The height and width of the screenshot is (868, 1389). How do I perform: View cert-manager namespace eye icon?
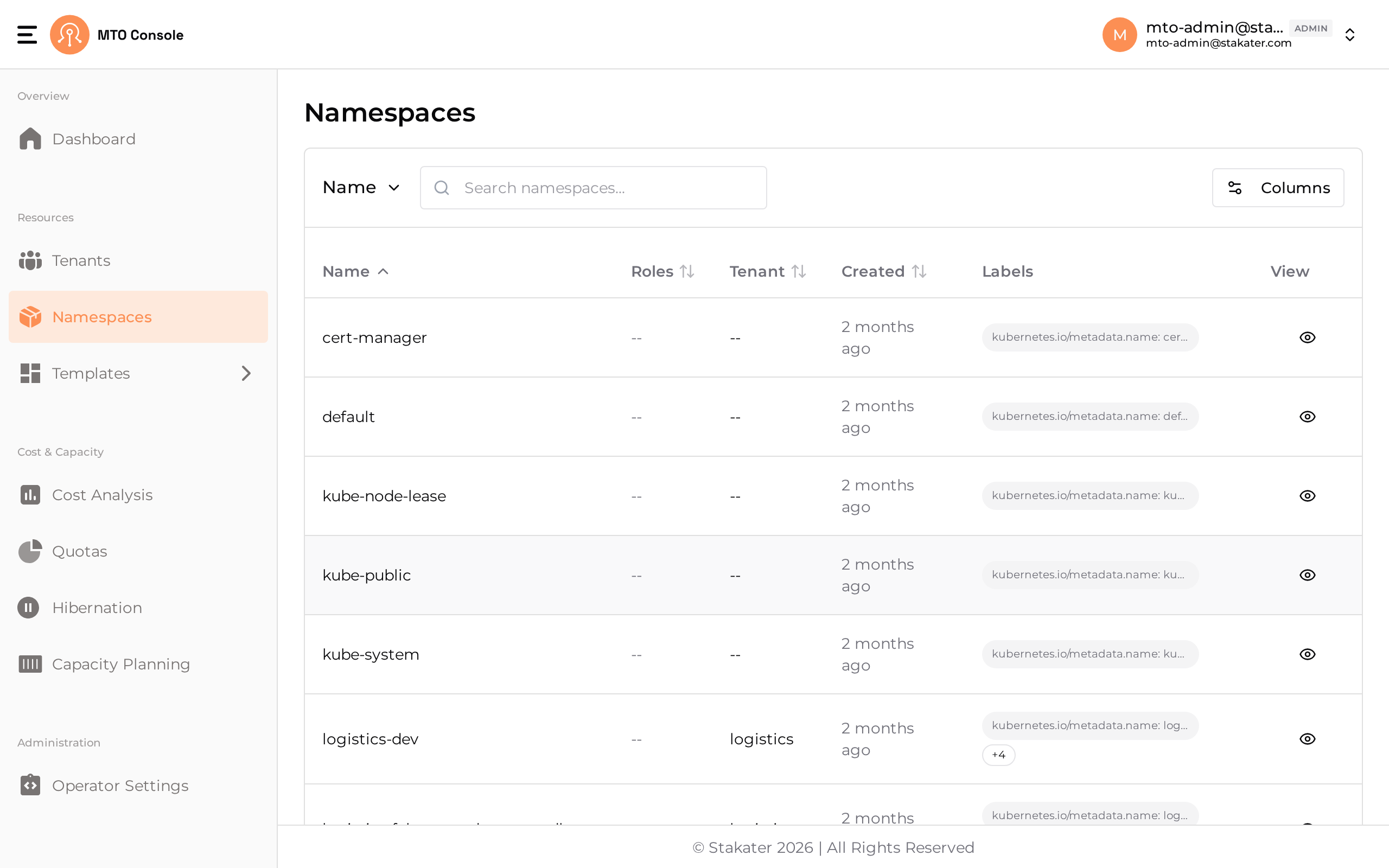pos(1308,337)
